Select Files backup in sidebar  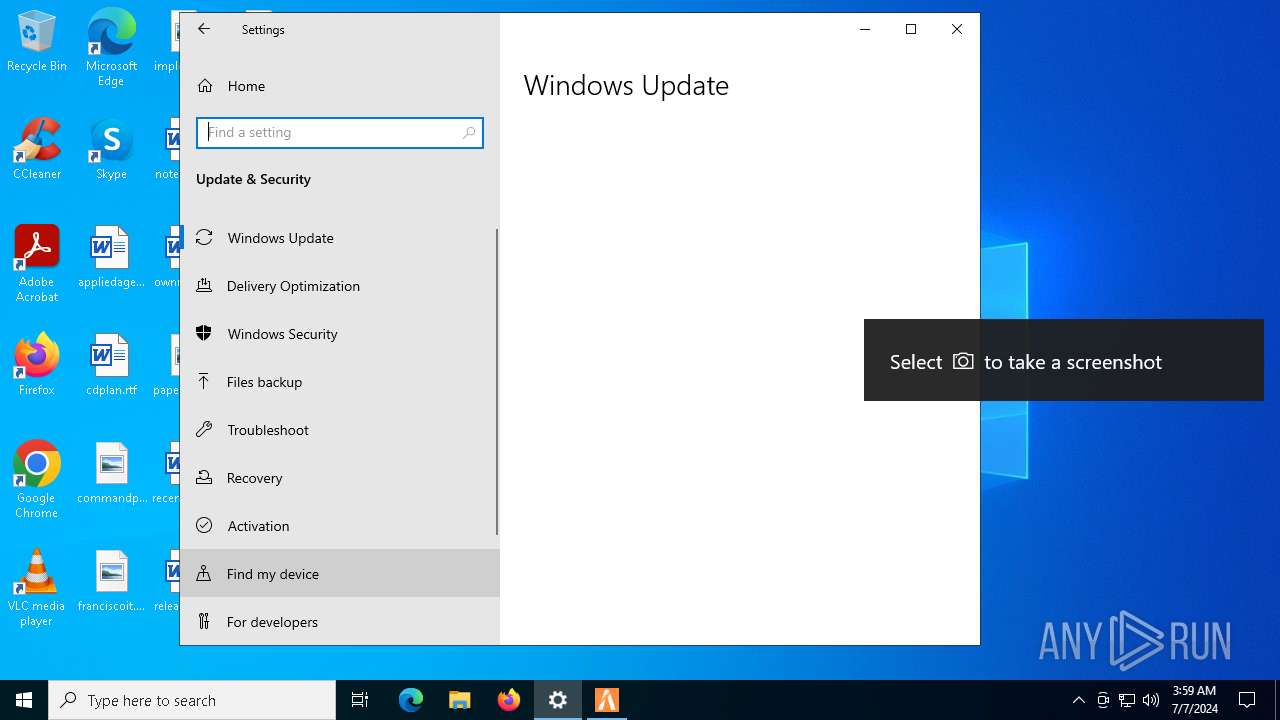pyautogui.click(x=340, y=382)
